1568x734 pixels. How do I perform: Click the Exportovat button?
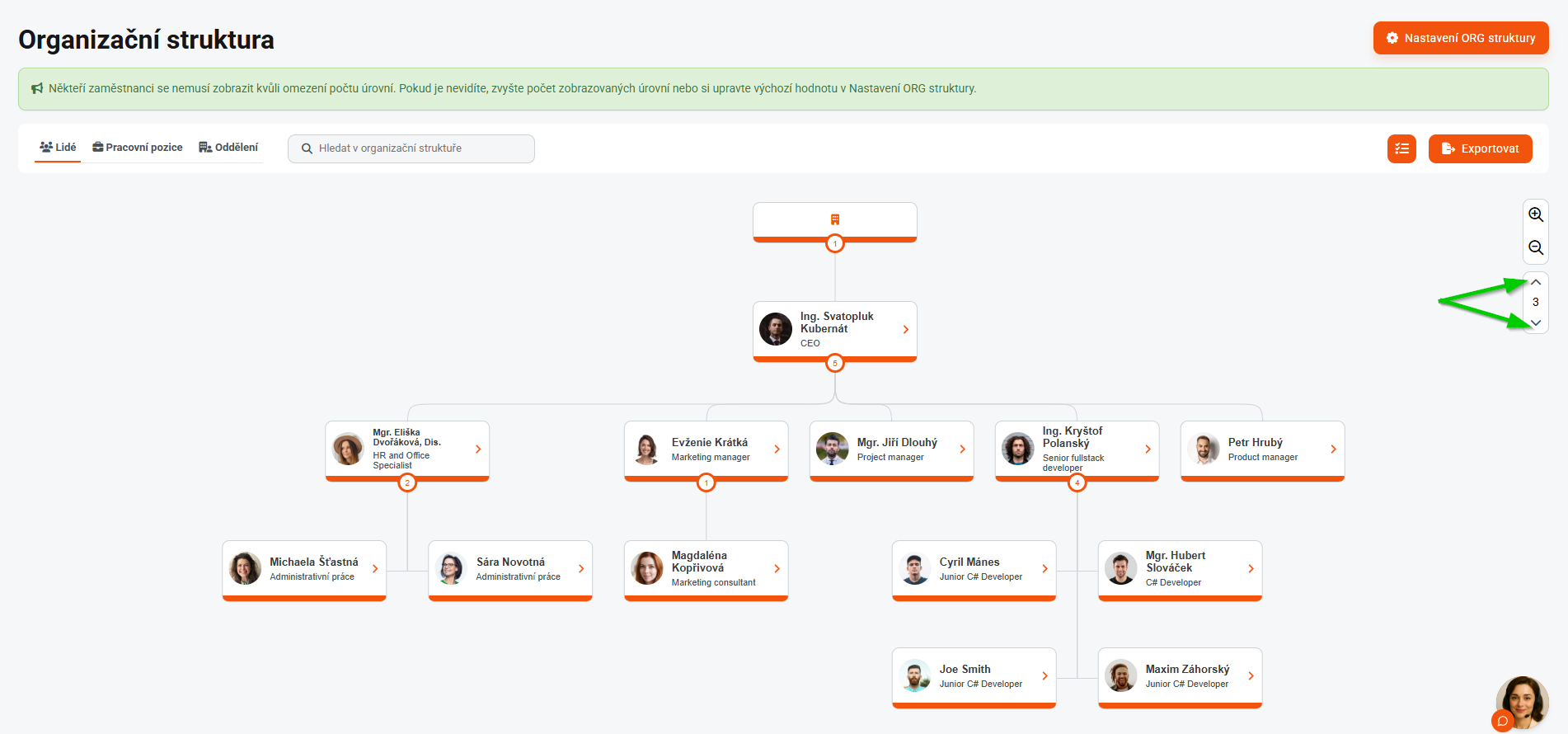click(1480, 148)
